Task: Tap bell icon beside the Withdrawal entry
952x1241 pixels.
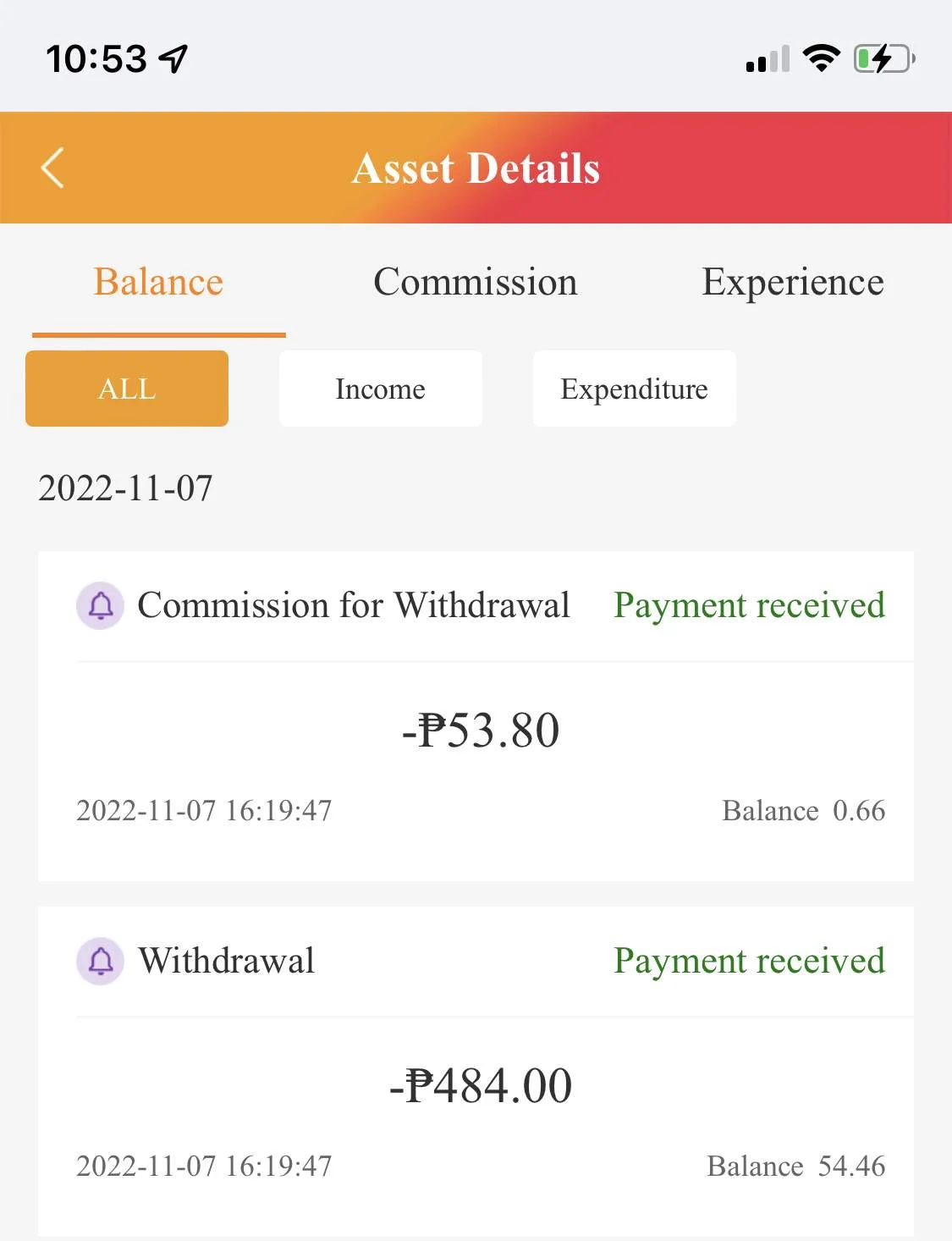Action: [x=101, y=961]
